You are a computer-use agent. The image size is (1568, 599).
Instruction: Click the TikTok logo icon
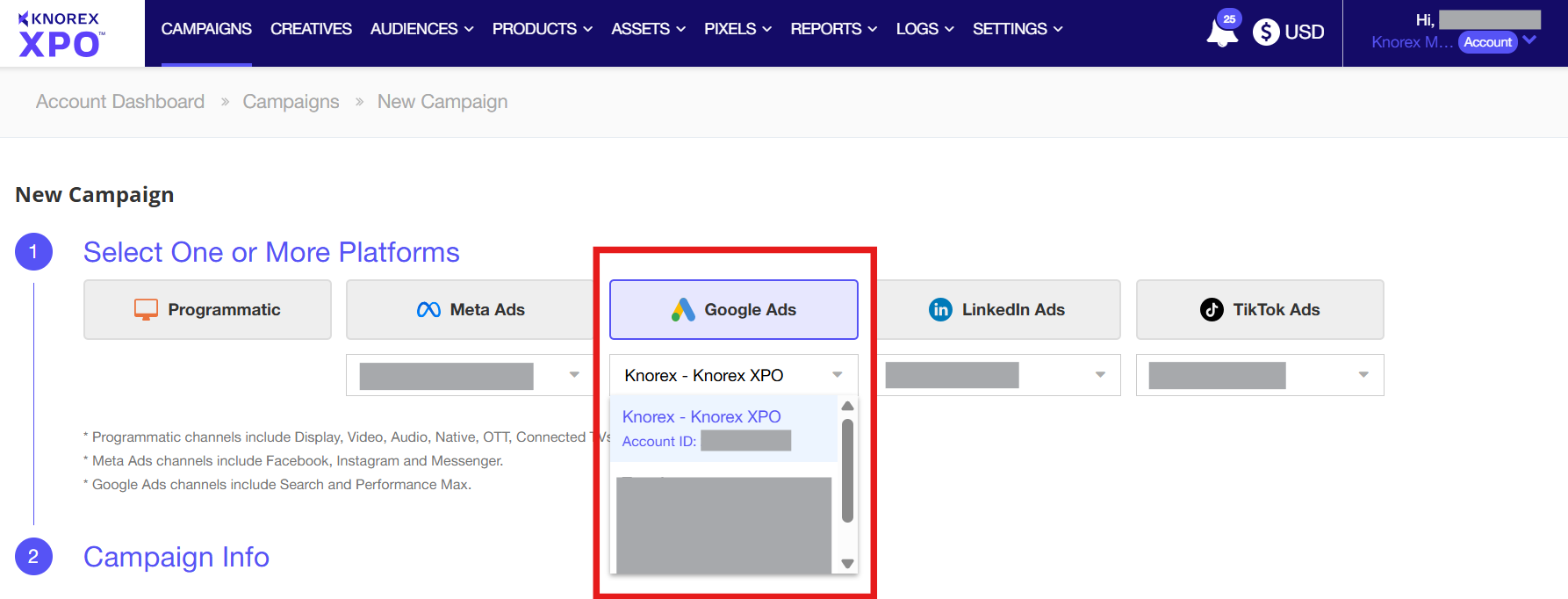click(1212, 309)
